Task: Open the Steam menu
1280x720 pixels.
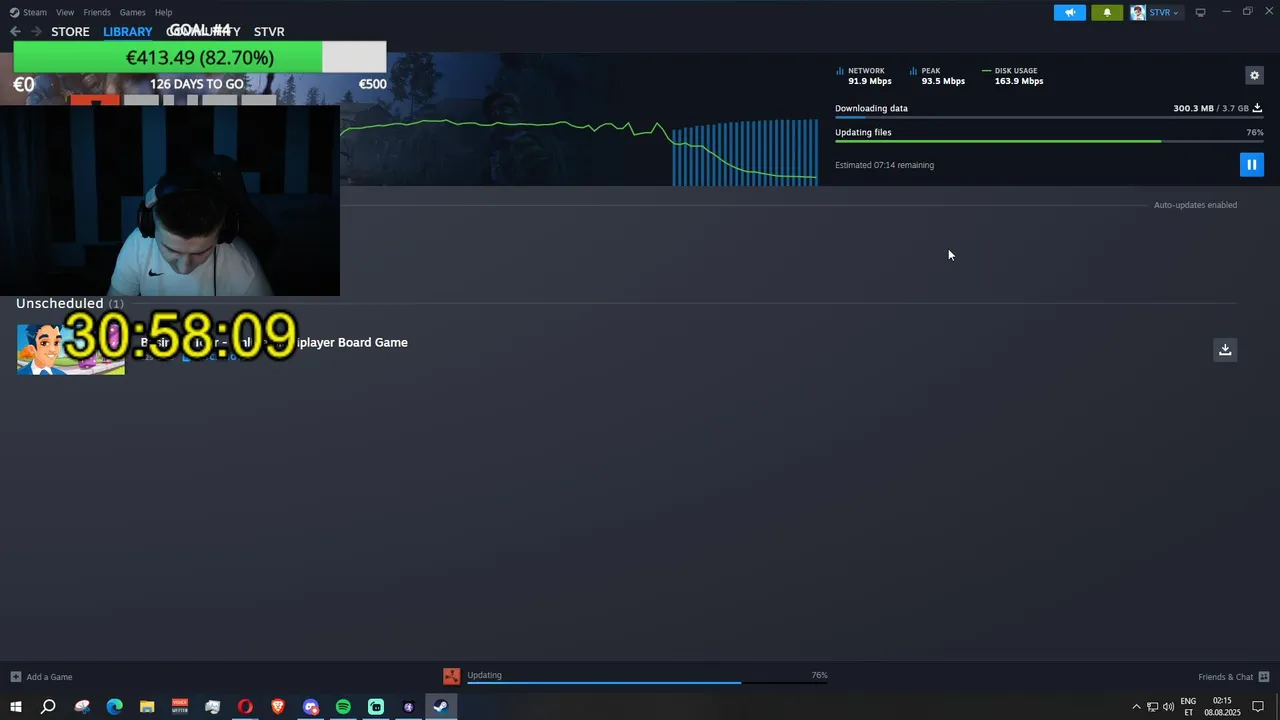Action: (x=35, y=12)
